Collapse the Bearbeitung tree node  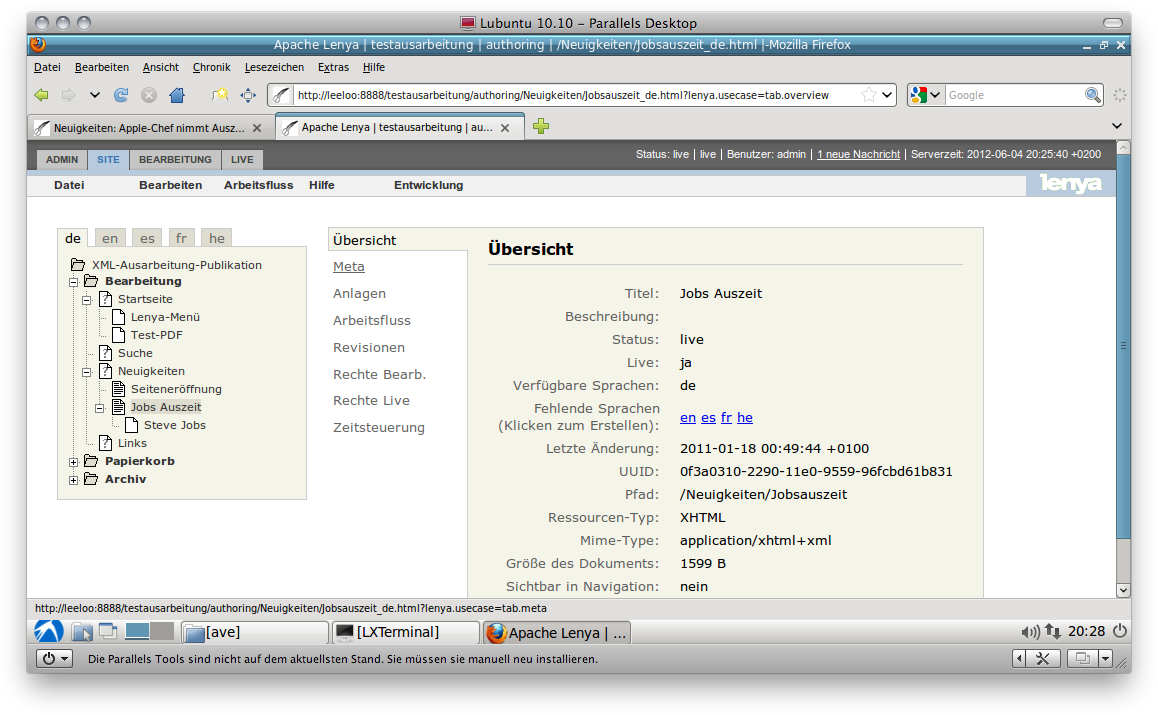click(x=73, y=282)
